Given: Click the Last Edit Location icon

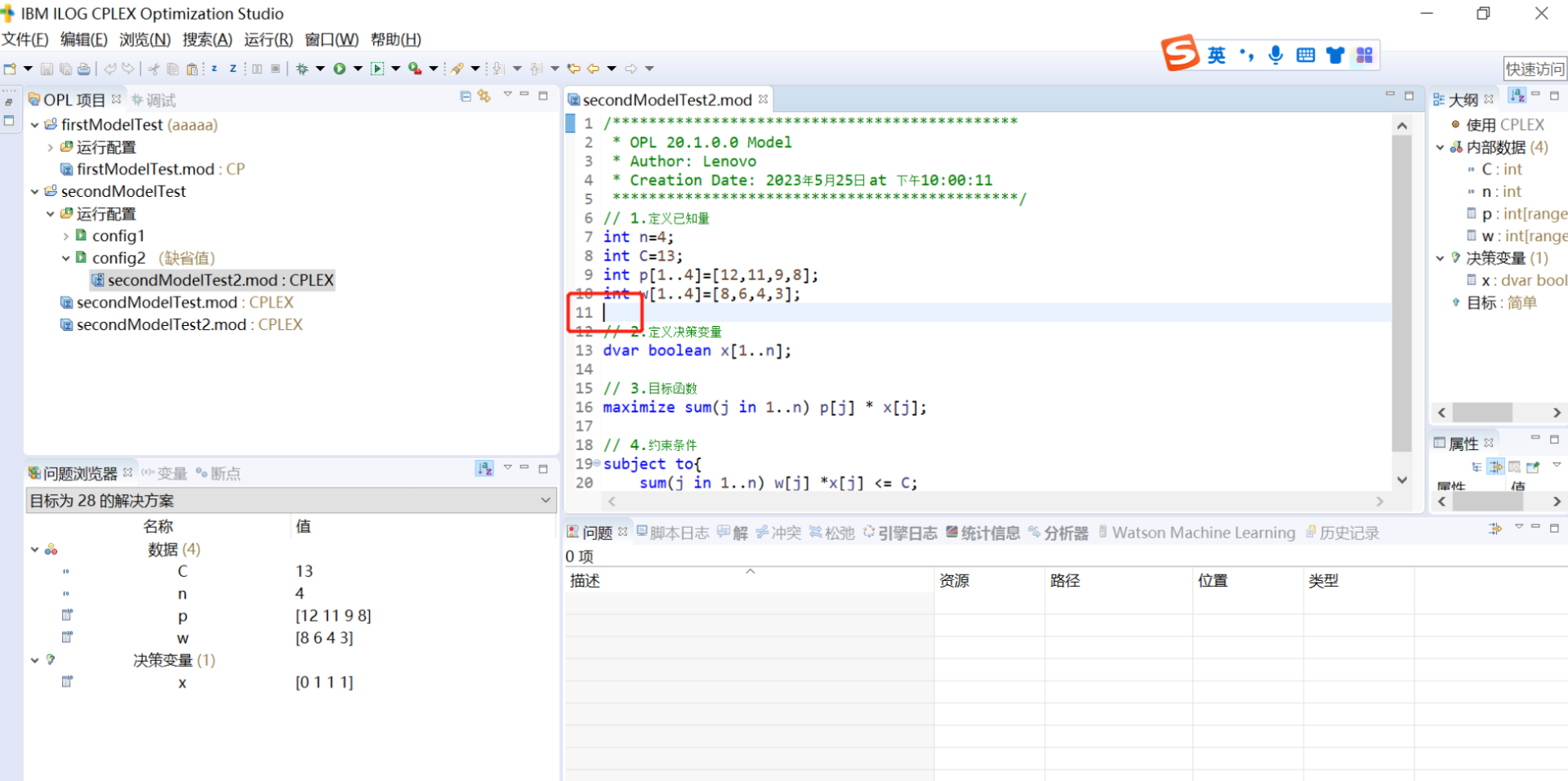Looking at the screenshot, I should coord(573,69).
